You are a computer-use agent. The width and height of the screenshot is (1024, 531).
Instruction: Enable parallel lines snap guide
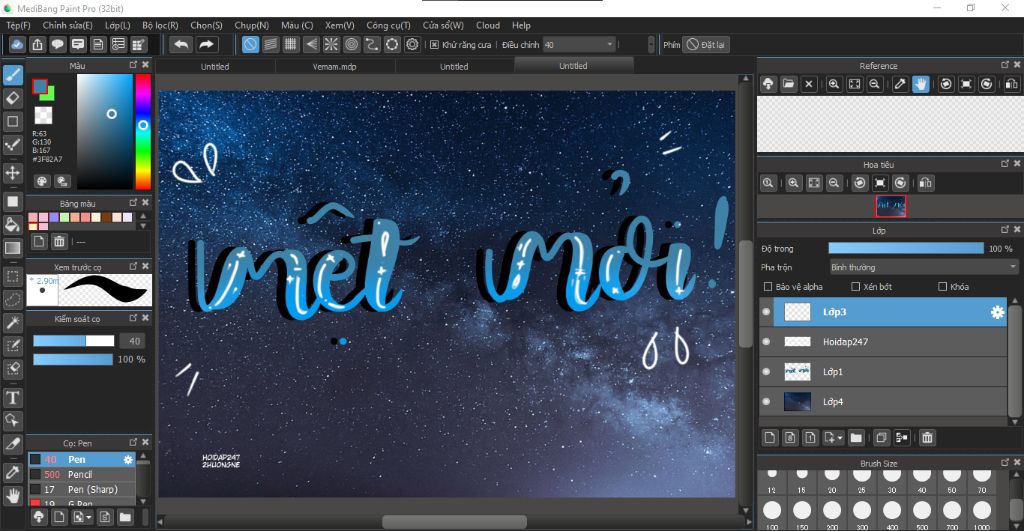[x=270, y=44]
